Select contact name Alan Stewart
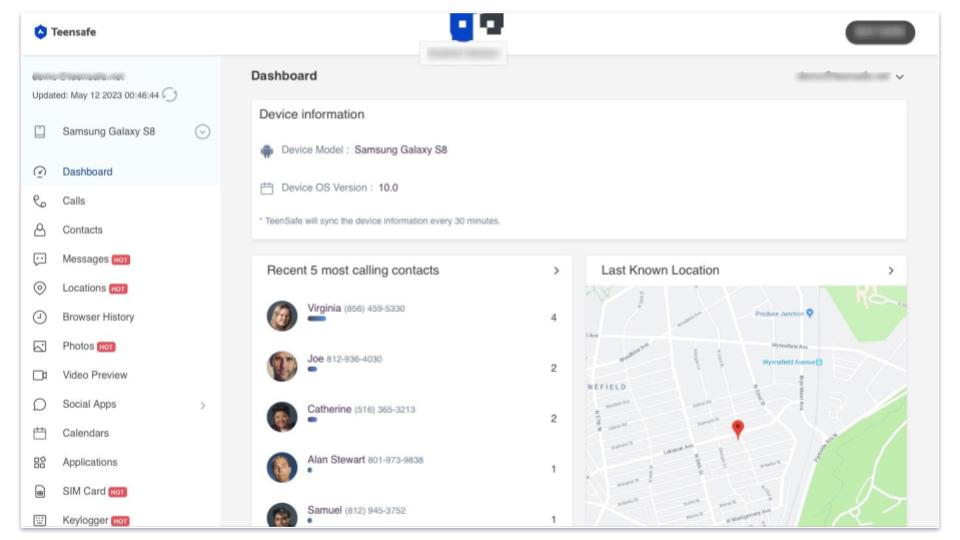This screenshot has height=540, width=960. point(336,459)
